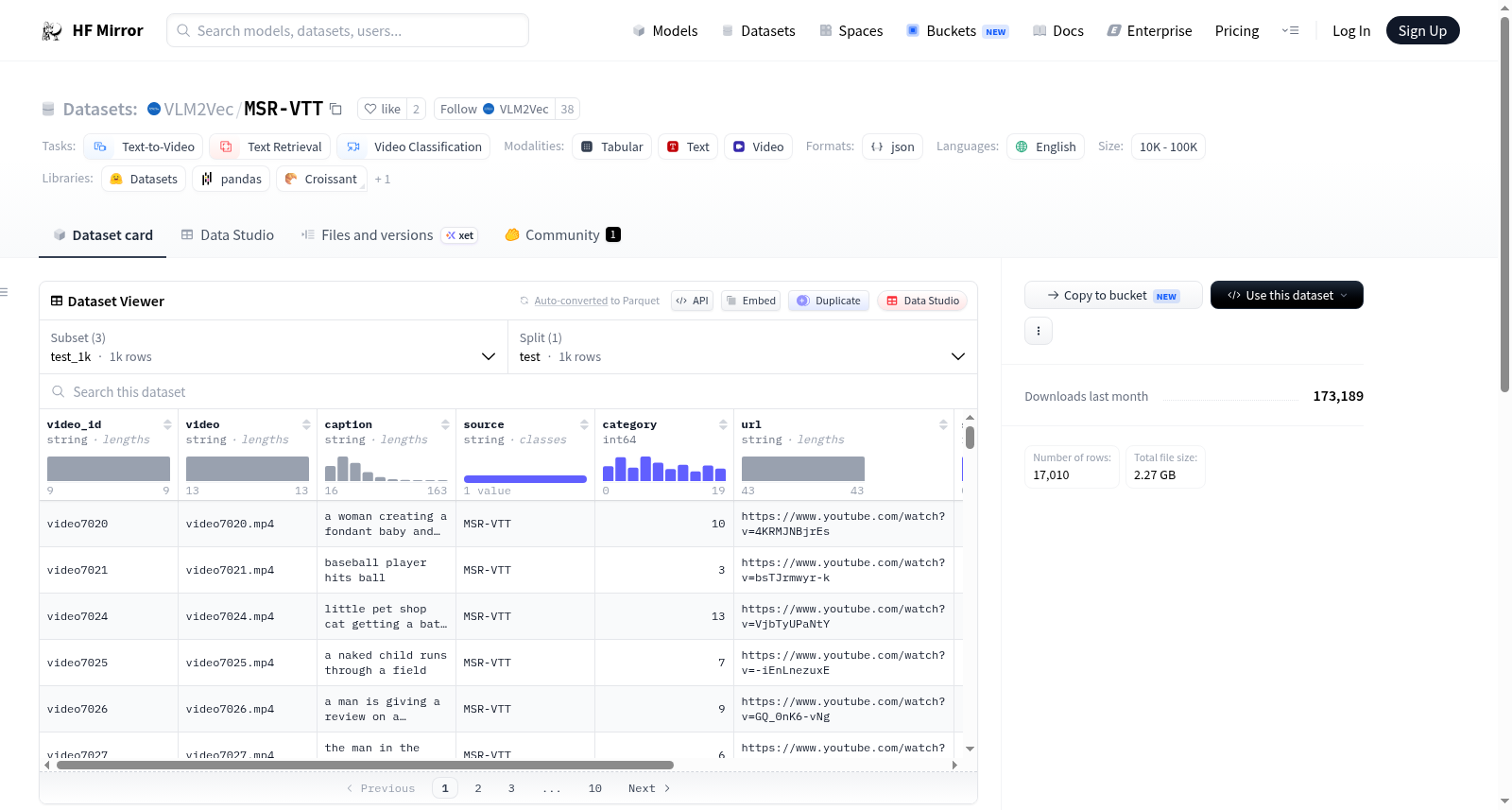Image resolution: width=1512 pixels, height=810 pixels.
Task: Open the Datasets nav item
Action: click(759, 31)
